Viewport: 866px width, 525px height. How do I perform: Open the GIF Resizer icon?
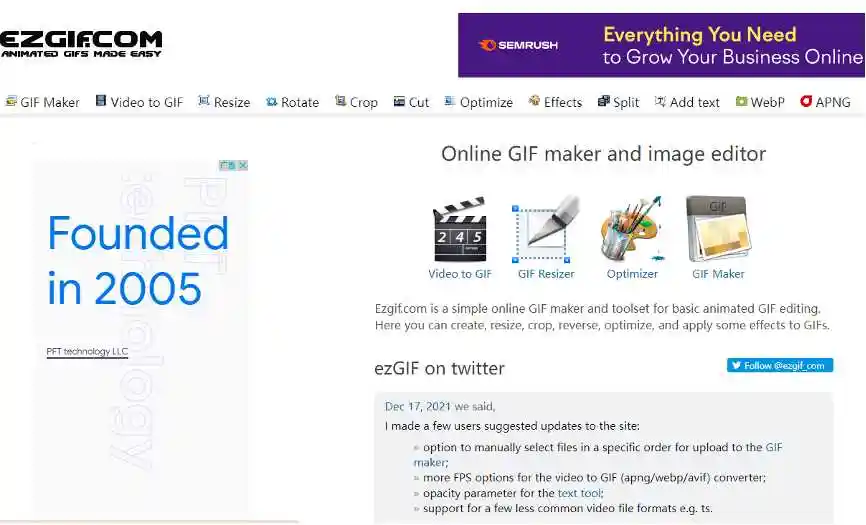[546, 230]
